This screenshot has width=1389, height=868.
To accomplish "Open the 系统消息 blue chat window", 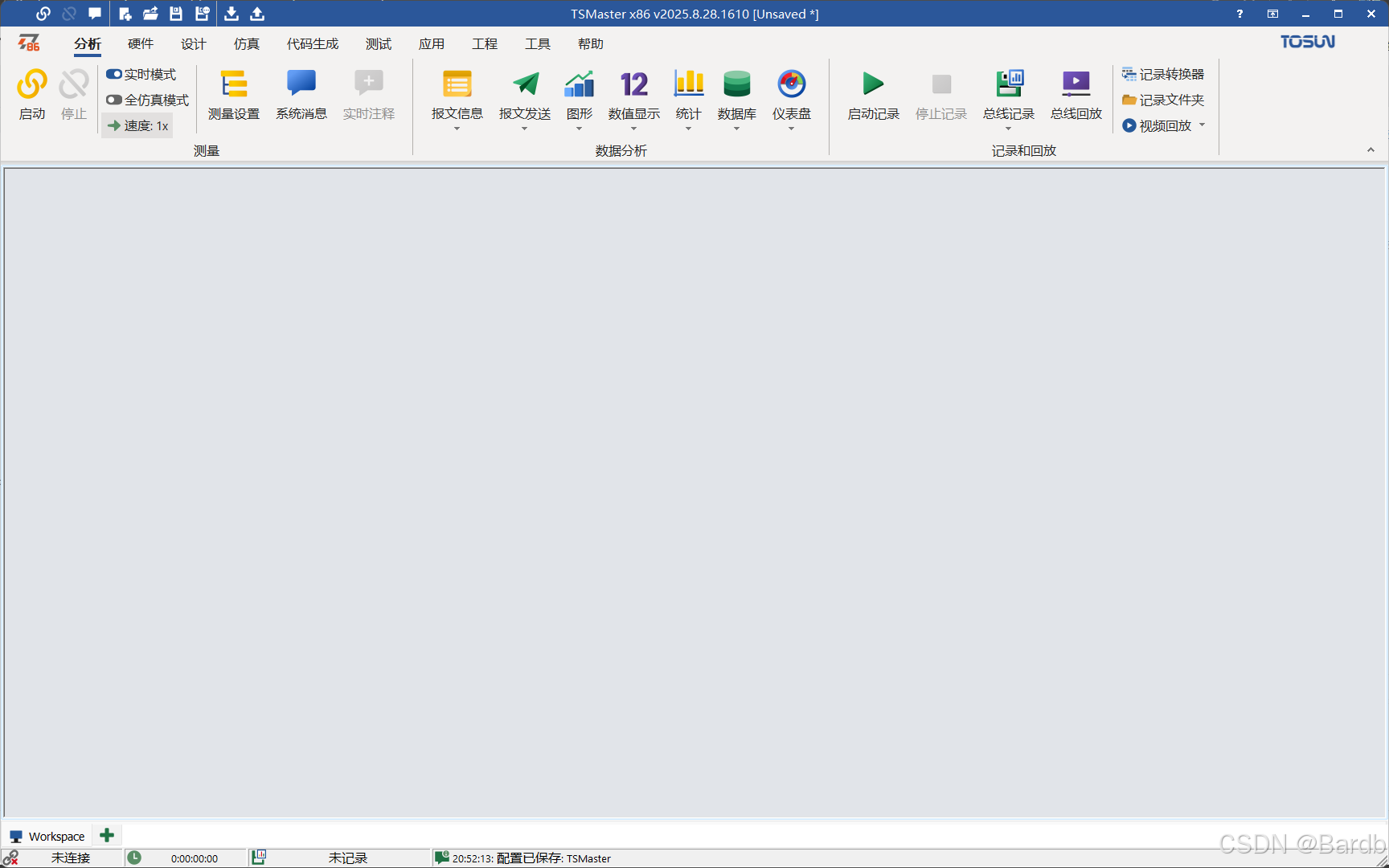I will pyautogui.click(x=301, y=95).
